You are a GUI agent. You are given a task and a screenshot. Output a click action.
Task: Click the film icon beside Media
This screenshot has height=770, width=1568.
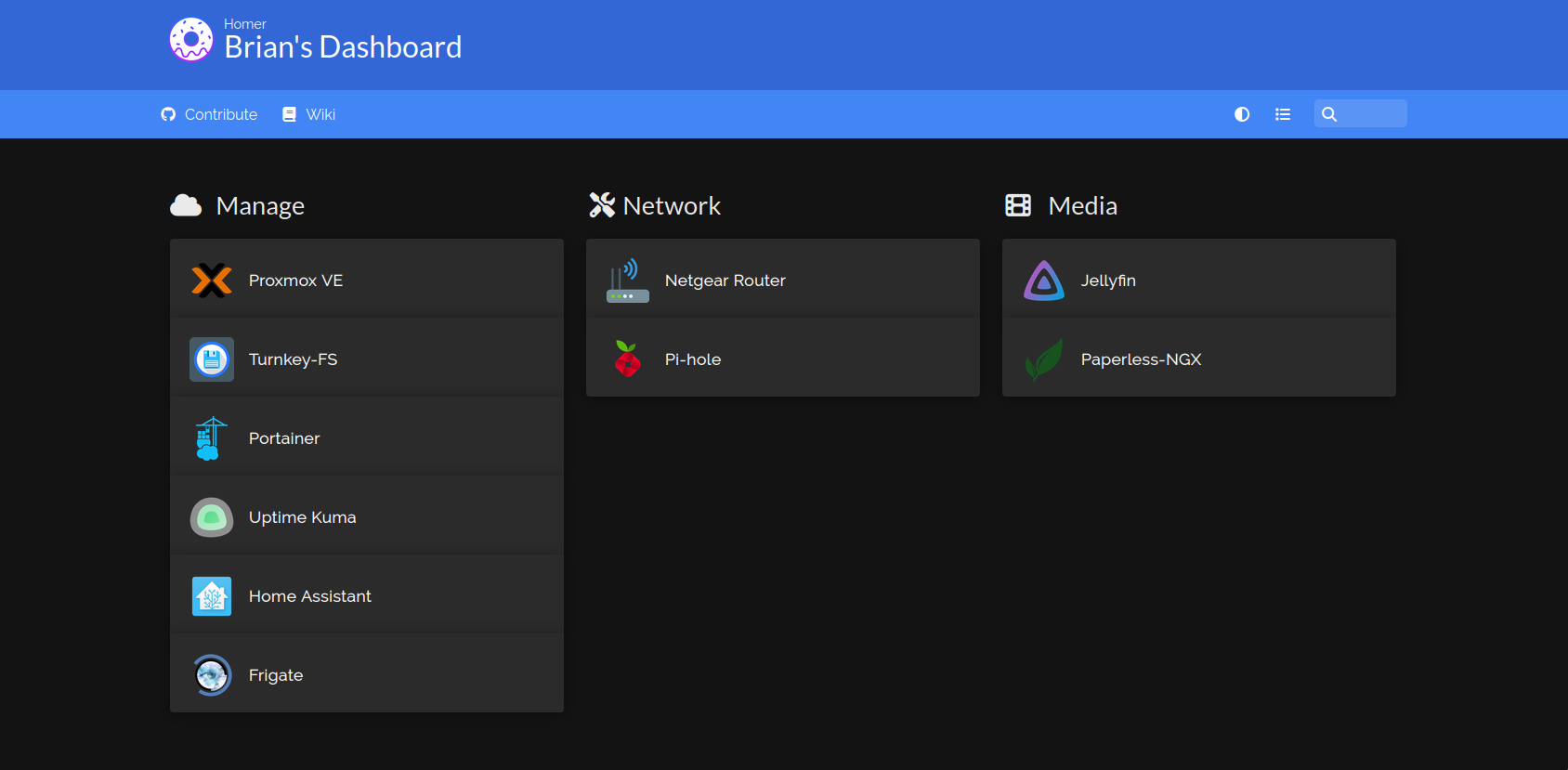click(1018, 205)
